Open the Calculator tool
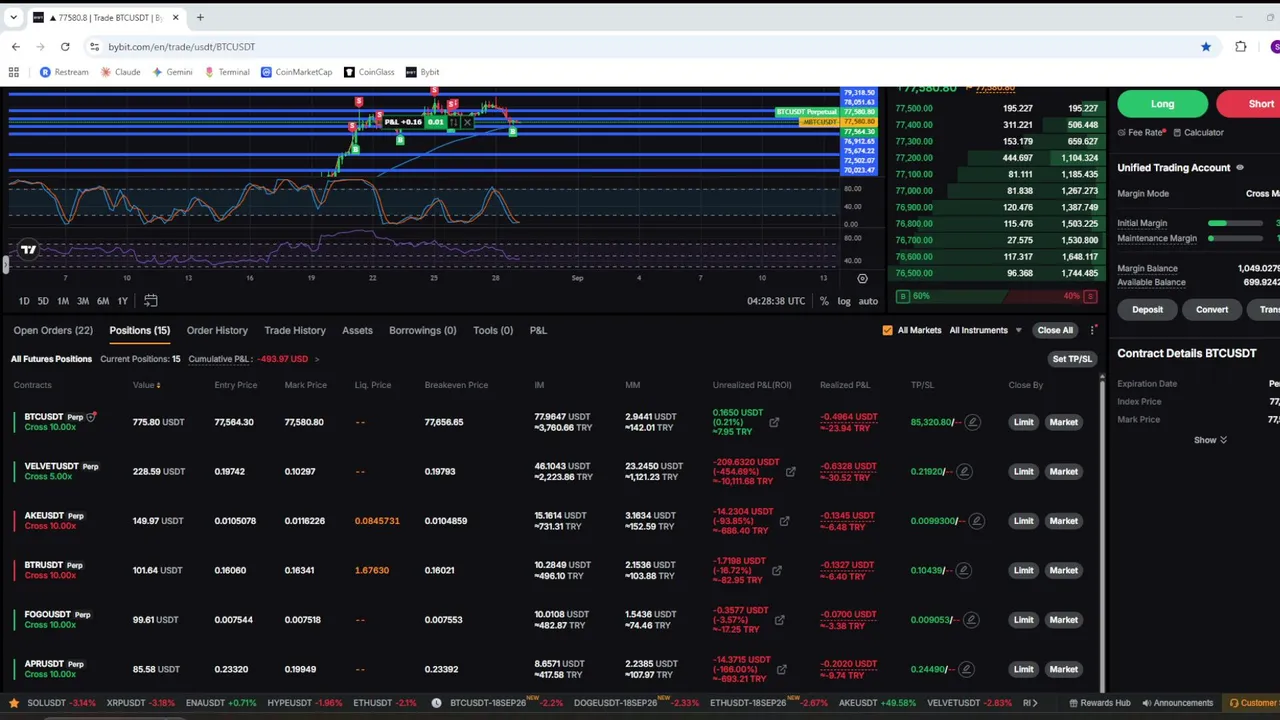1280x720 pixels. [x=1198, y=132]
